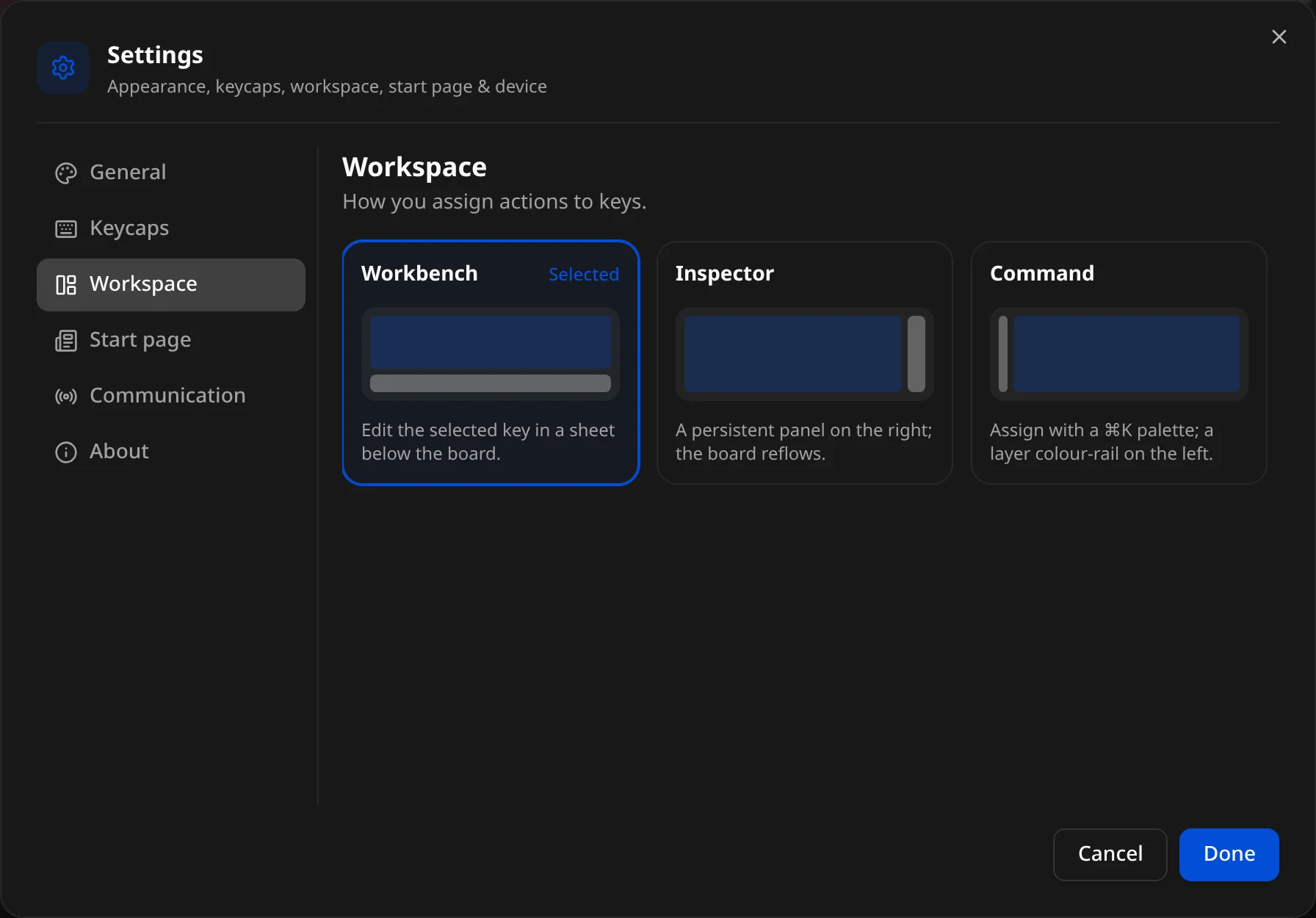Click the blue Settings gear icon
The width and height of the screenshot is (1316, 918).
pos(63,68)
